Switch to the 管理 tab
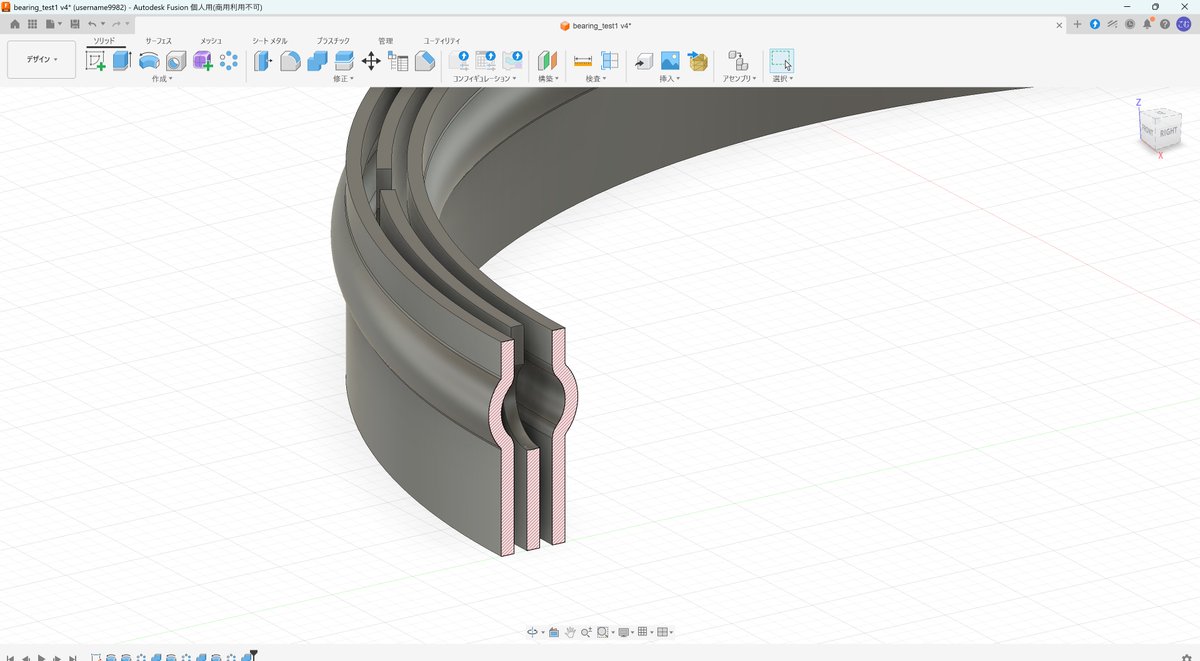The height and width of the screenshot is (661, 1200). [386, 41]
